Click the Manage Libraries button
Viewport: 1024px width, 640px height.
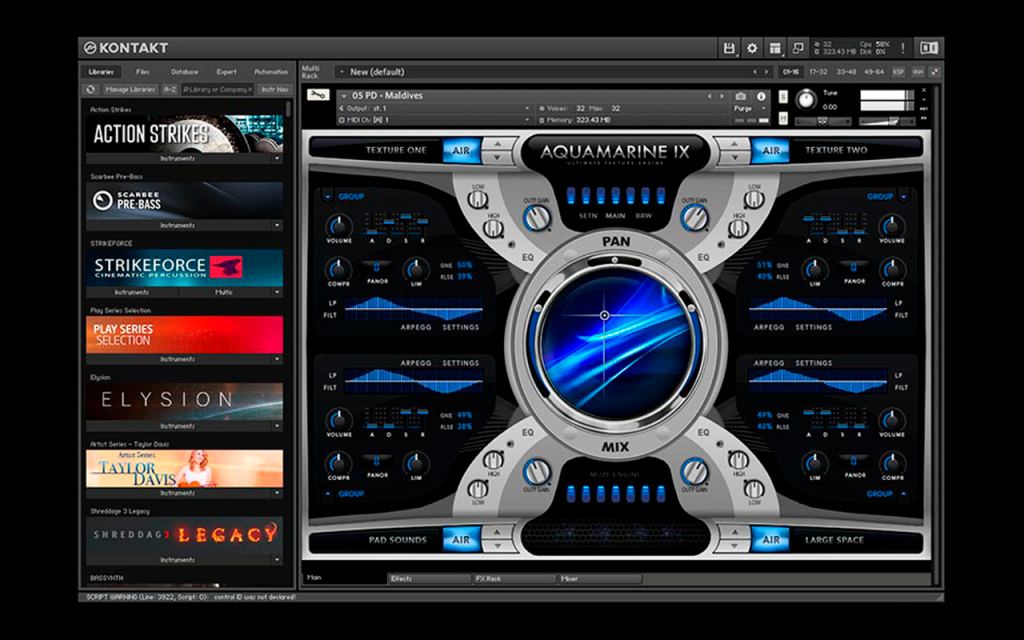(130, 89)
